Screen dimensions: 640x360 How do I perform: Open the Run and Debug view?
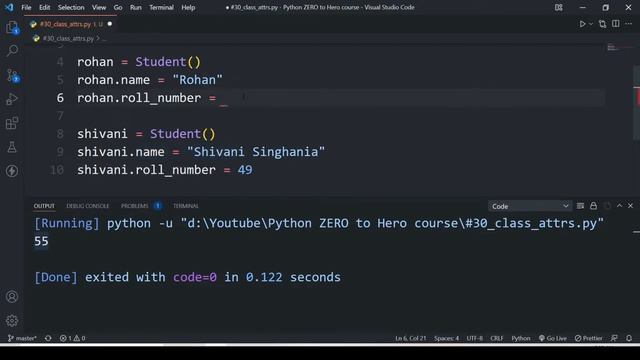click(x=12, y=99)
